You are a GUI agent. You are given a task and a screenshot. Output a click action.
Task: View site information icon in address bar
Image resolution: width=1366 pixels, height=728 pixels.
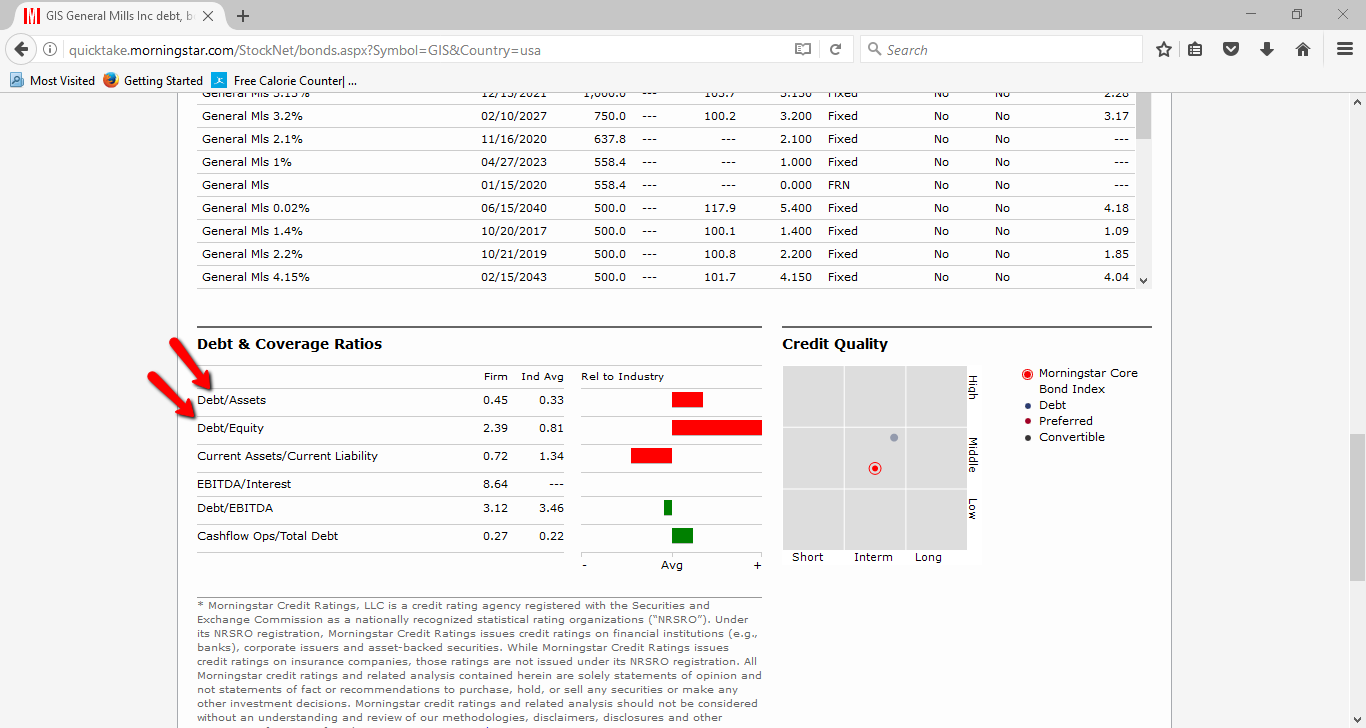tap(51, 49)
